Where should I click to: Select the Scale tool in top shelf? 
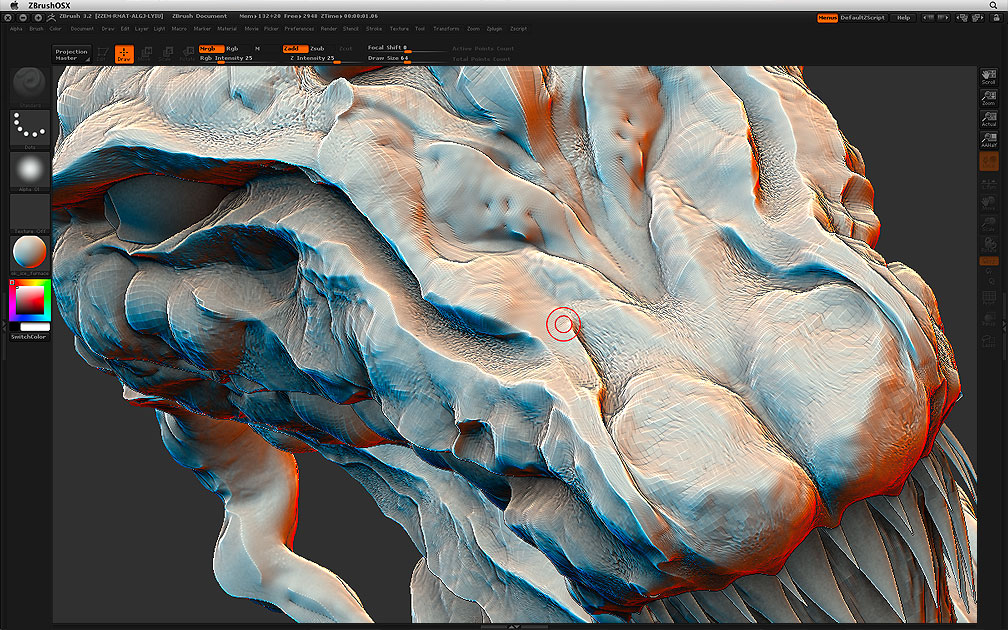(x=166, y=54)
